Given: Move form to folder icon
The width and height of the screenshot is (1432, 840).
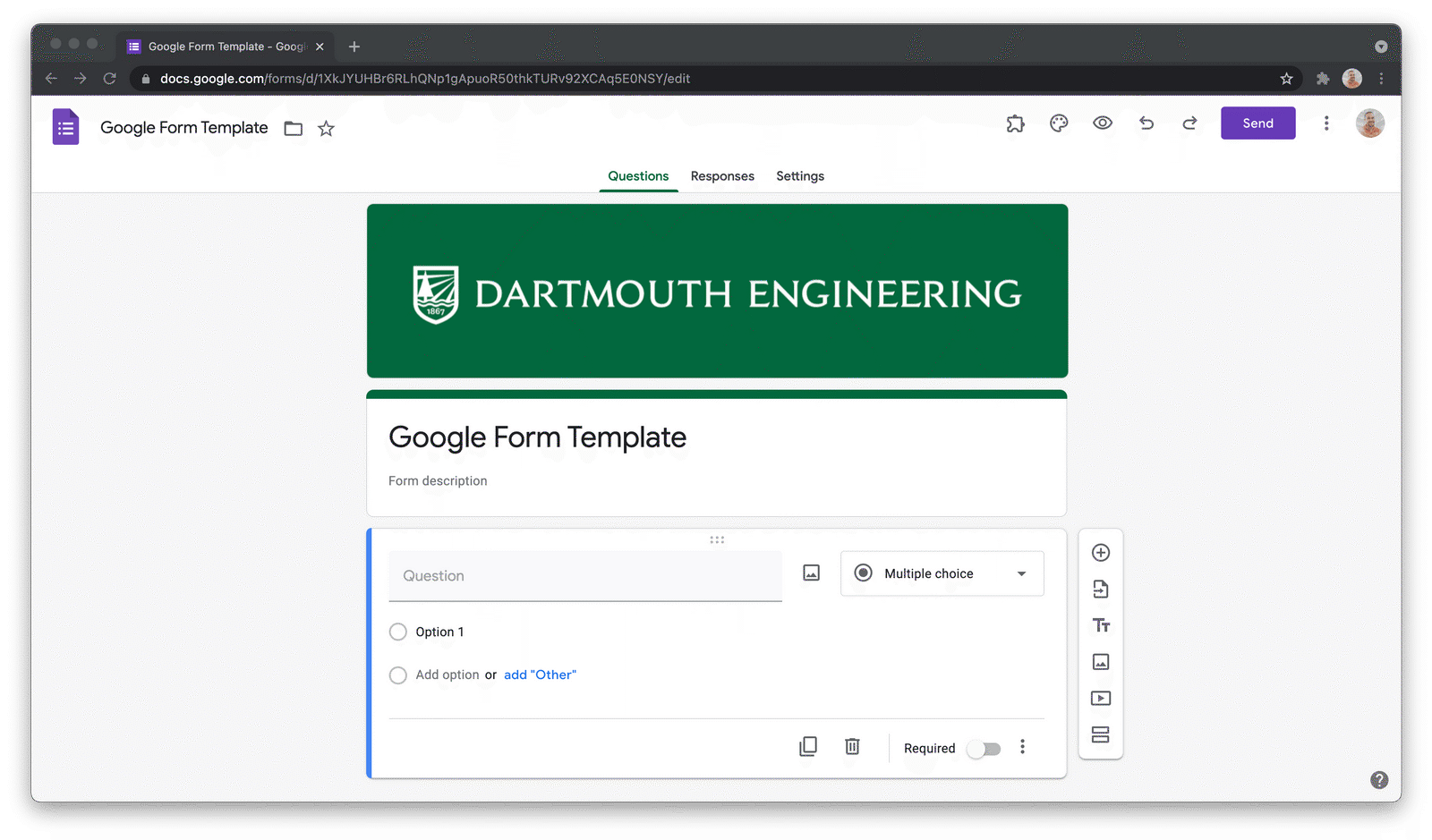Looking at the screenshot, I should pos(294,129).
